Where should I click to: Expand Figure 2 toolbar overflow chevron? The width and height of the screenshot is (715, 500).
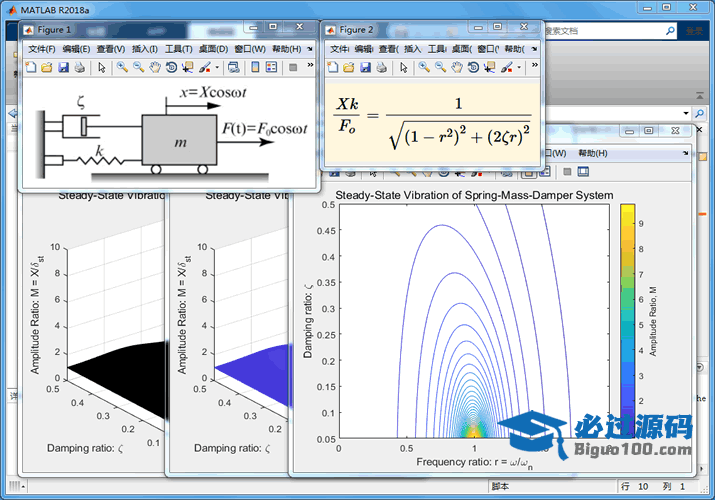coord(534,65)
